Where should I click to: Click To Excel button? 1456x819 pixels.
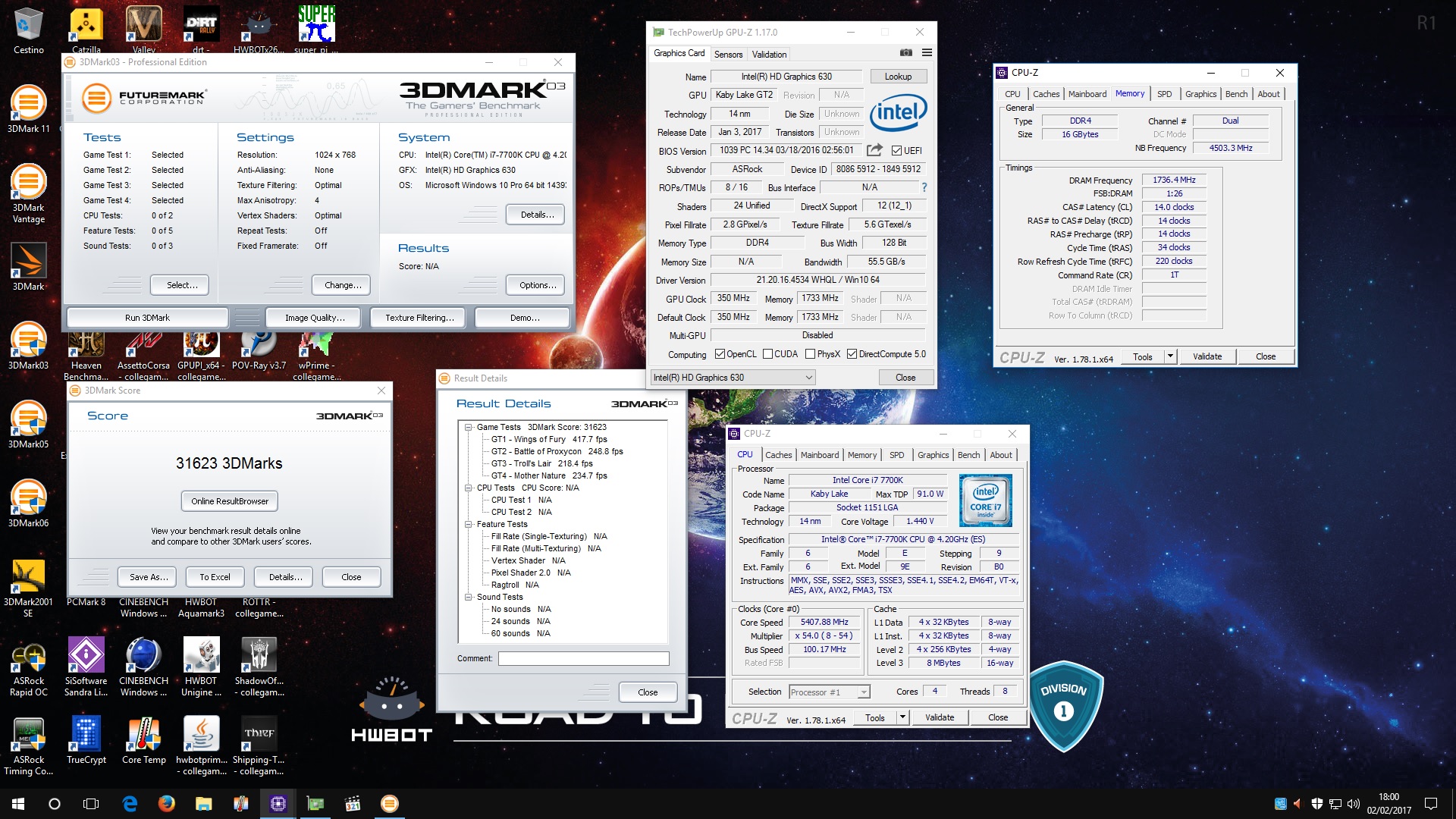tap(215, 577)
